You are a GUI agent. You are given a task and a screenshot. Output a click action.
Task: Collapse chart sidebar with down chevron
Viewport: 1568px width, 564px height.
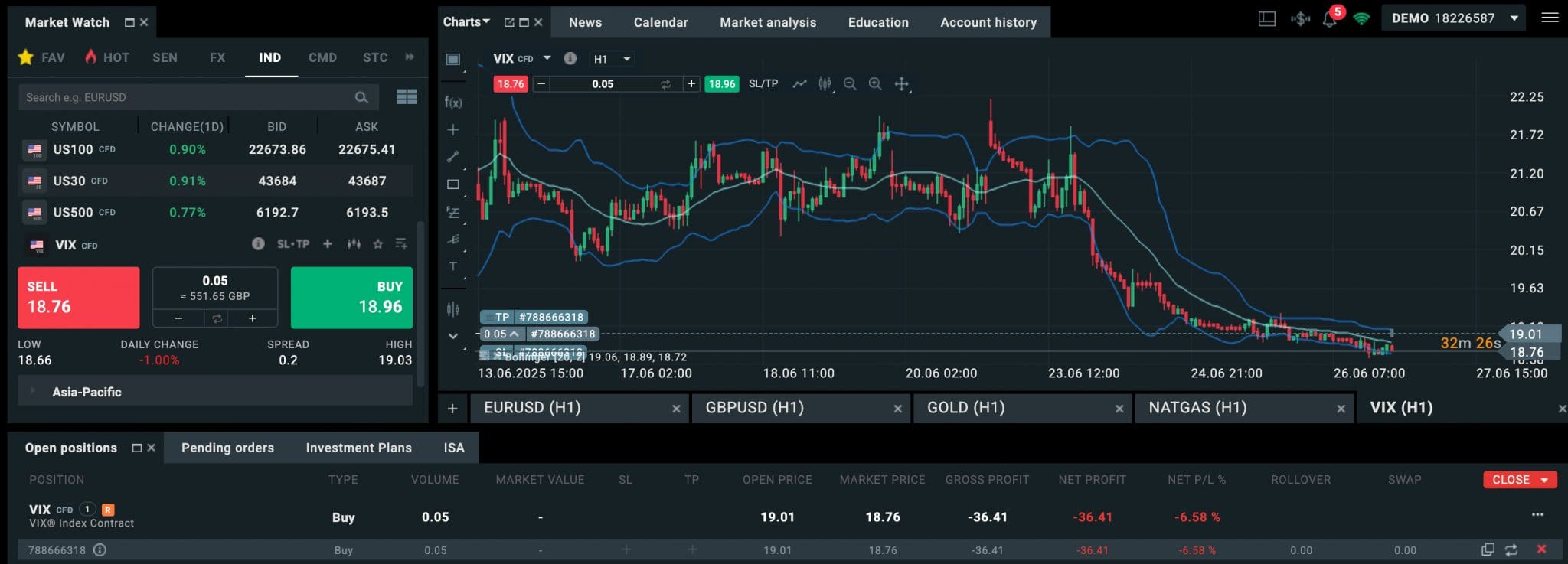[453, 336]
